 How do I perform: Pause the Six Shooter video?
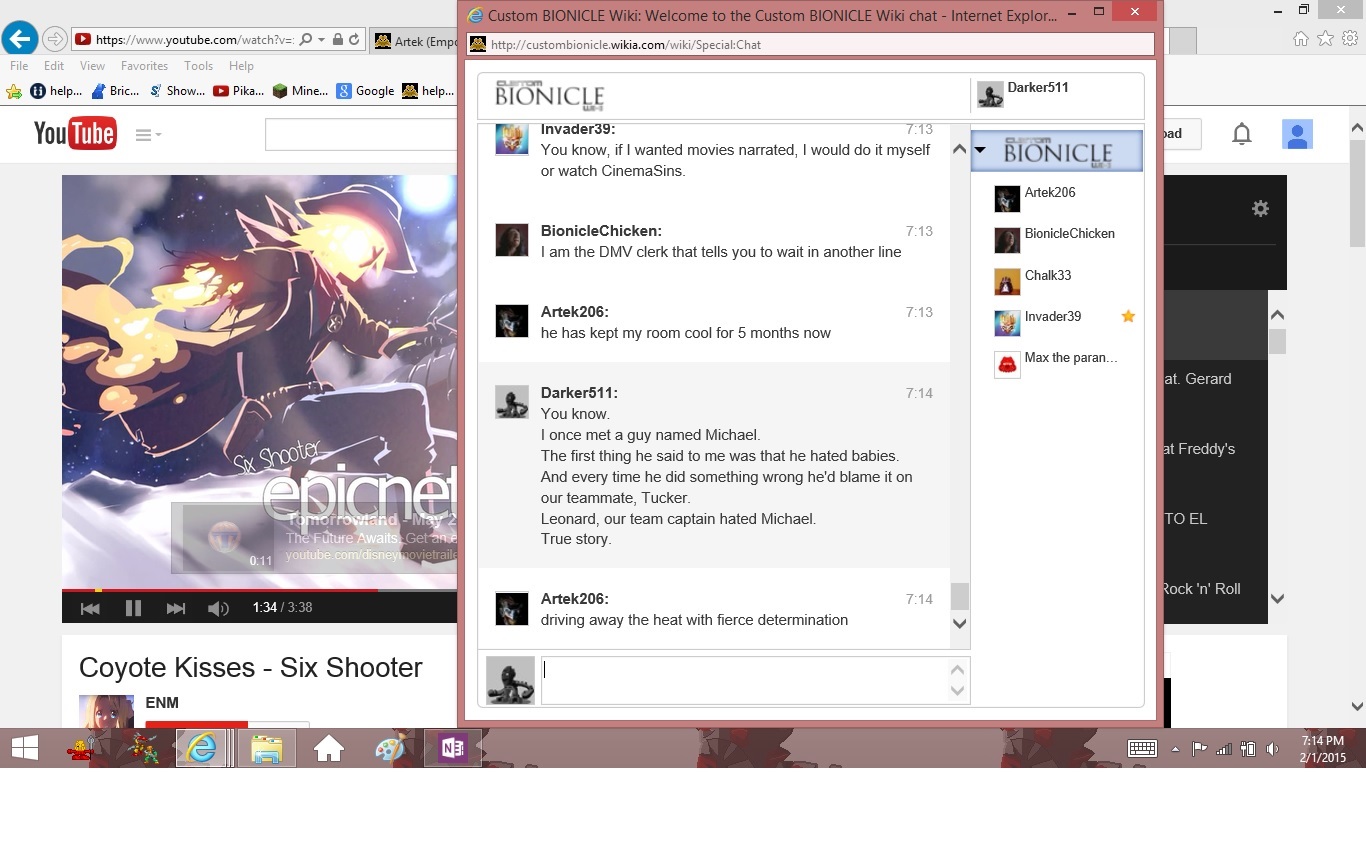click(x=133, y=608)
